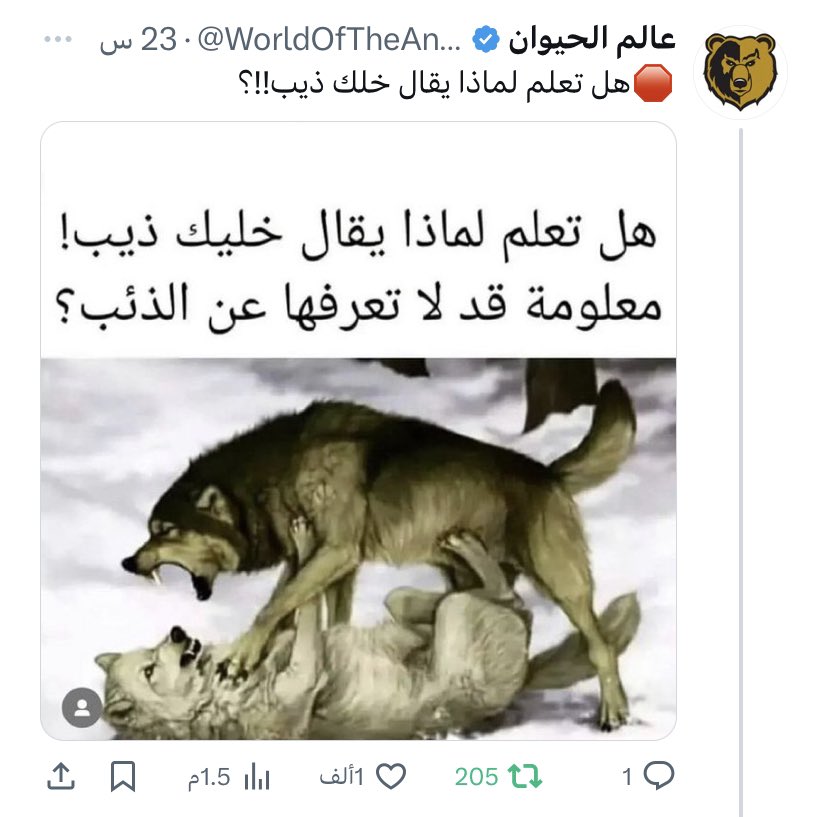The image size is (828, 817).
Task: Click the red stop-sign emoji in the tweet
Action: (653, 83)
